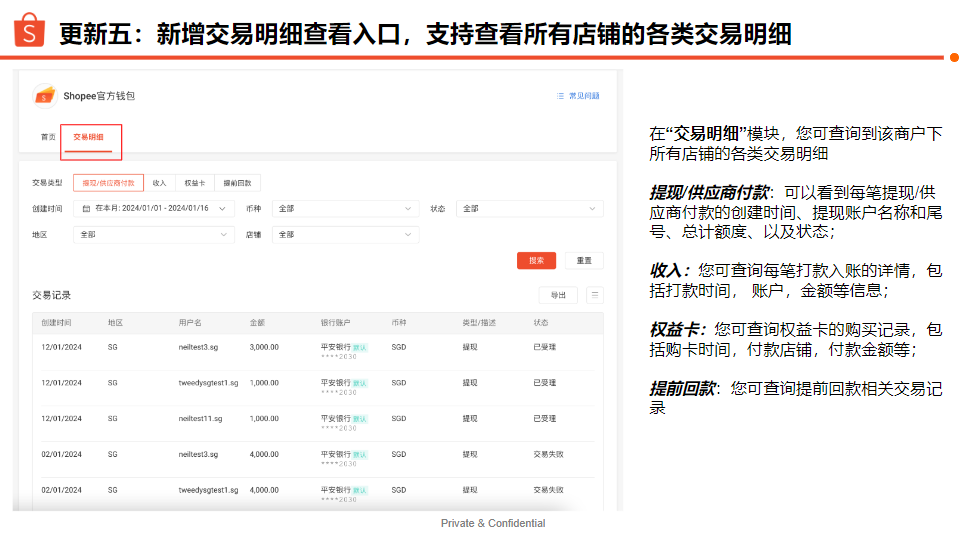Click the 金额 column header
Viewport: 966px width, 548px height.
point(257,323)
